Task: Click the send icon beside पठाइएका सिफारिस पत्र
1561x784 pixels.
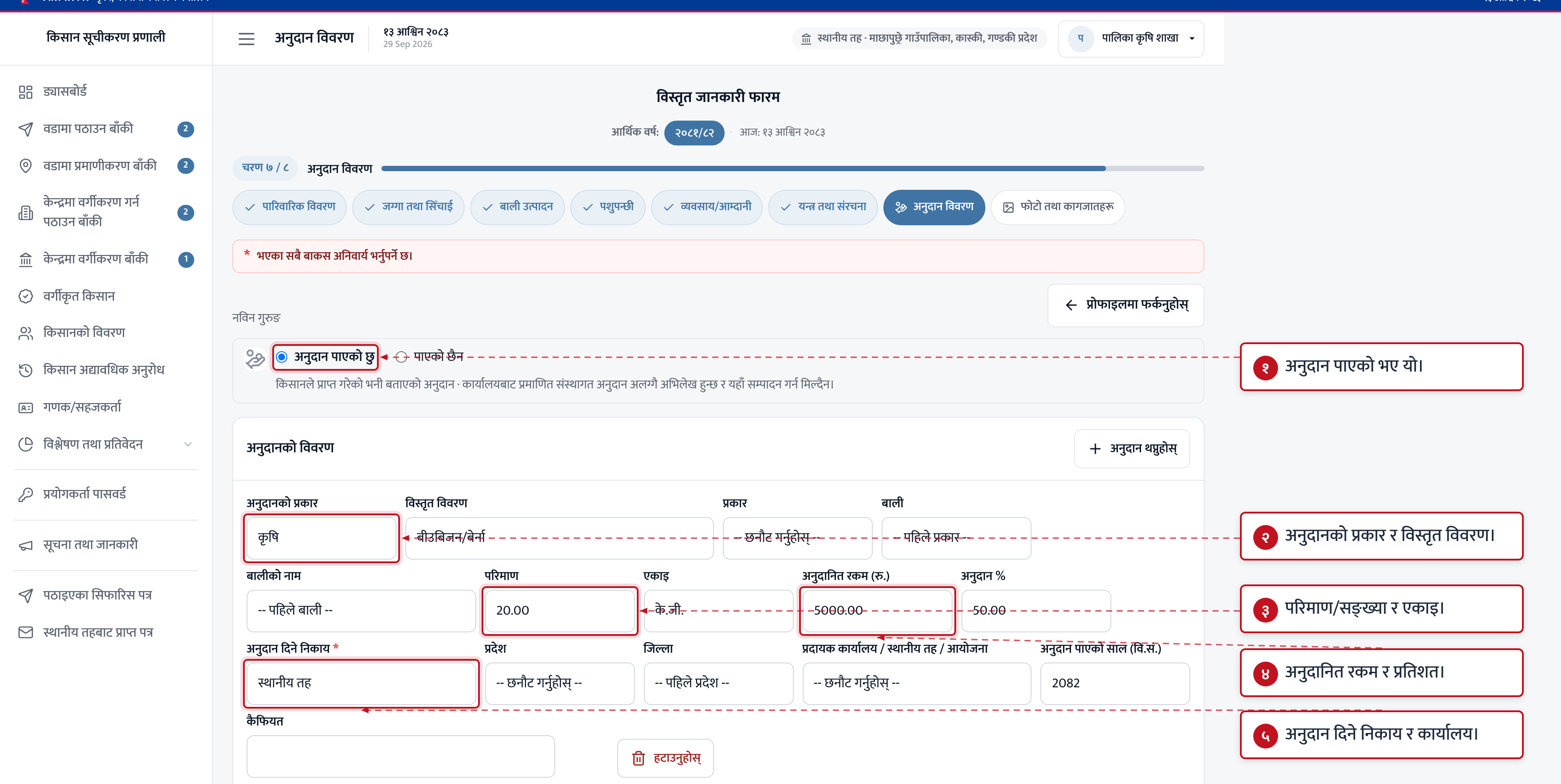Action: 25,596
